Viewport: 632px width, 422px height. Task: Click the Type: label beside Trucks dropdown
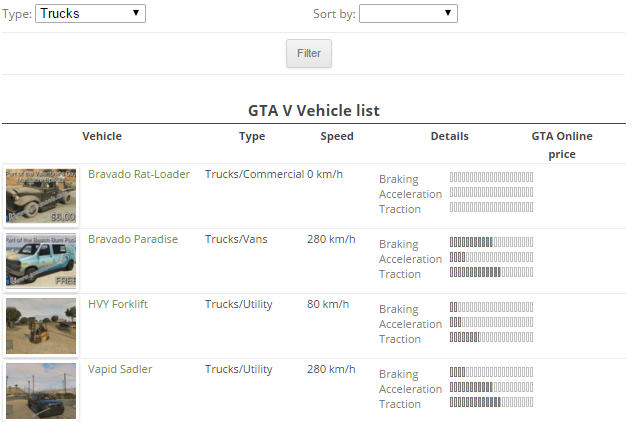[x=17, y=14]
